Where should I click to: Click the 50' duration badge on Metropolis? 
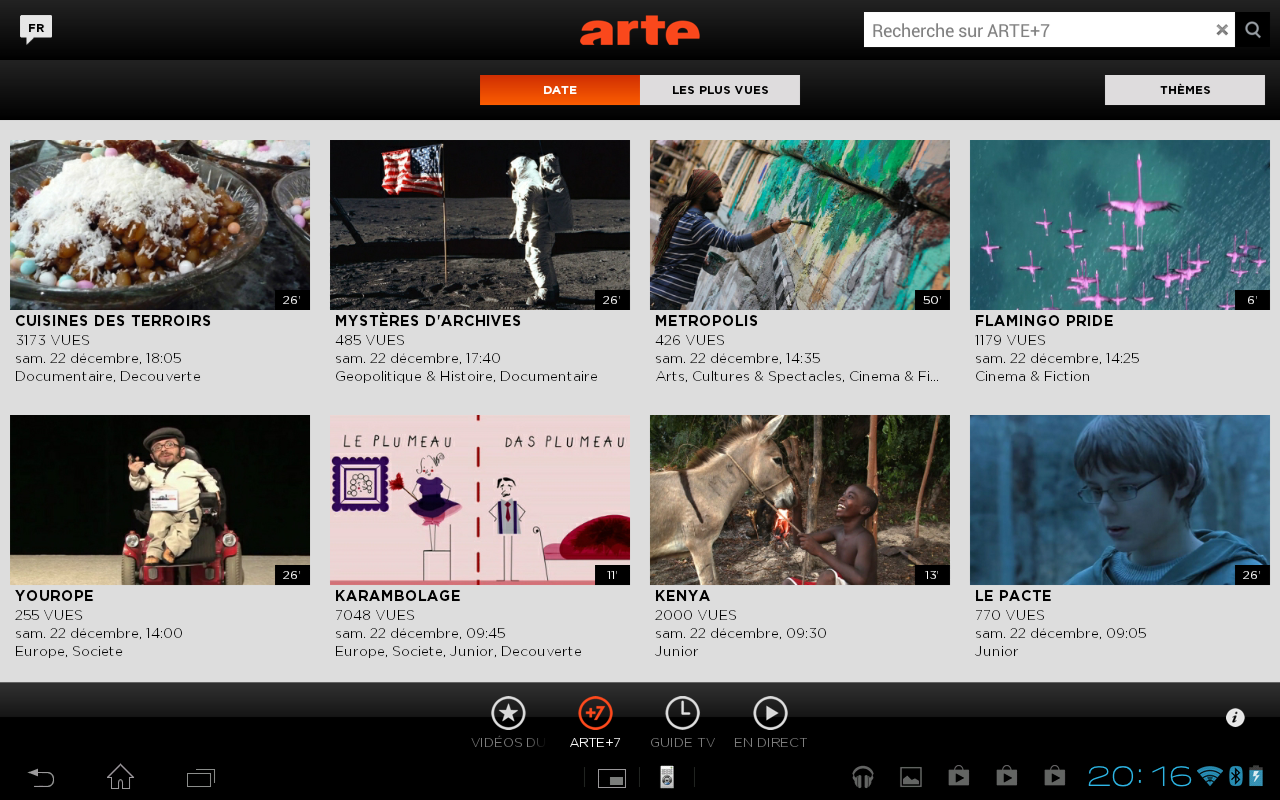click(932, 300)
